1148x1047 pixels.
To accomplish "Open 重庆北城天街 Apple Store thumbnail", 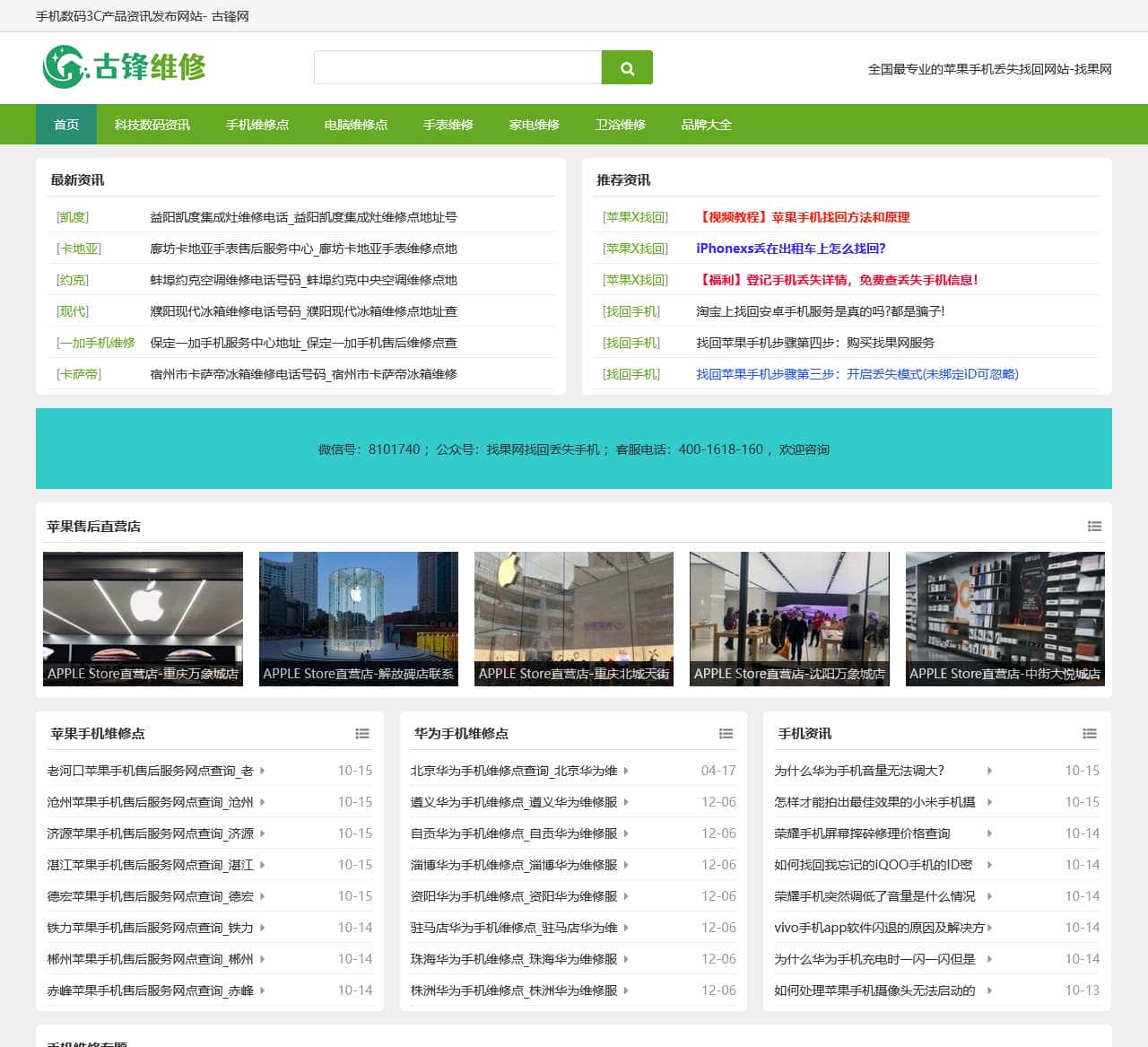I will click(x=574, y=619).
